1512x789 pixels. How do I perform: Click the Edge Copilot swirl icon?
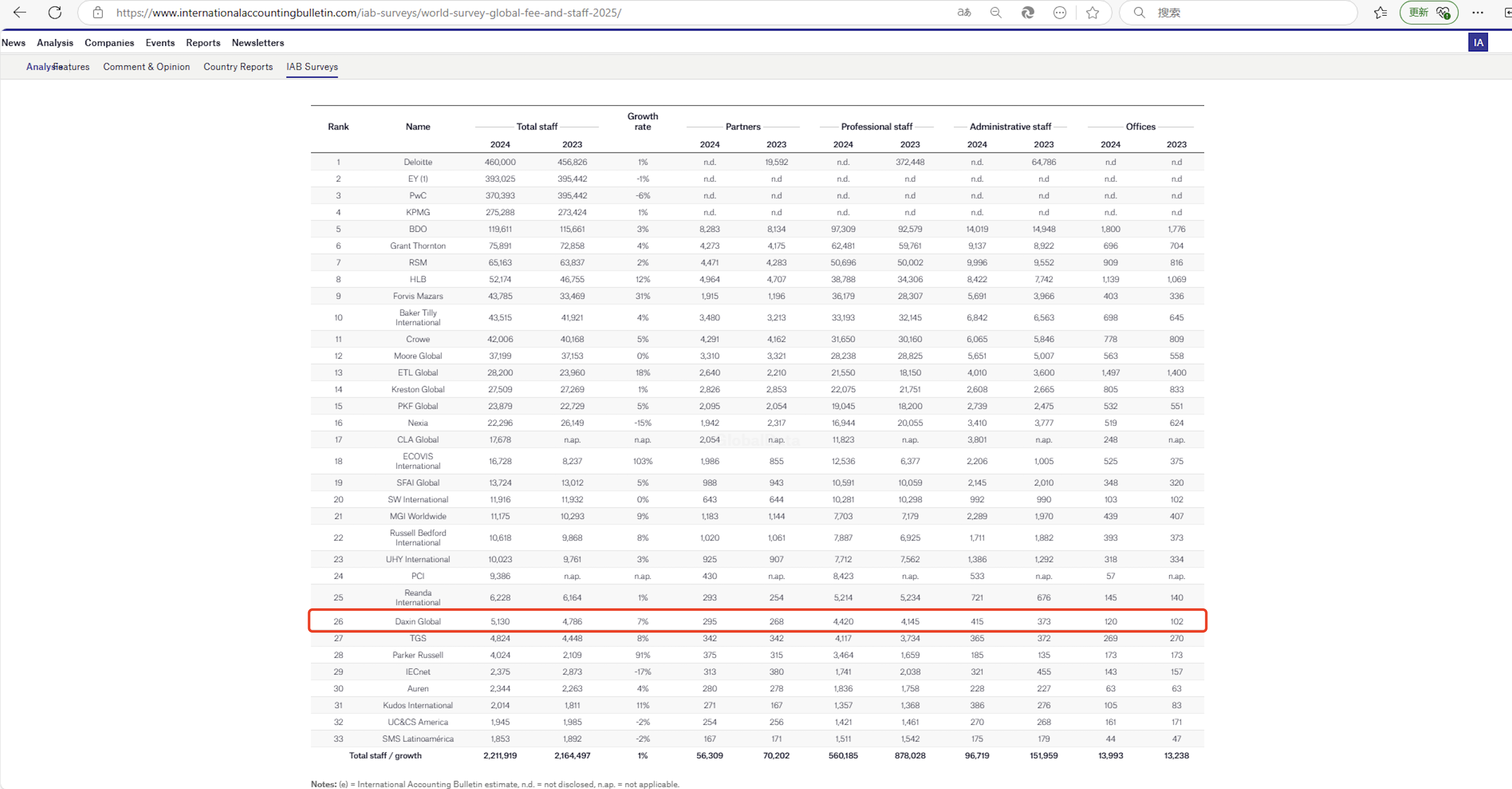pyautogui.click(x=1028, y=12)
